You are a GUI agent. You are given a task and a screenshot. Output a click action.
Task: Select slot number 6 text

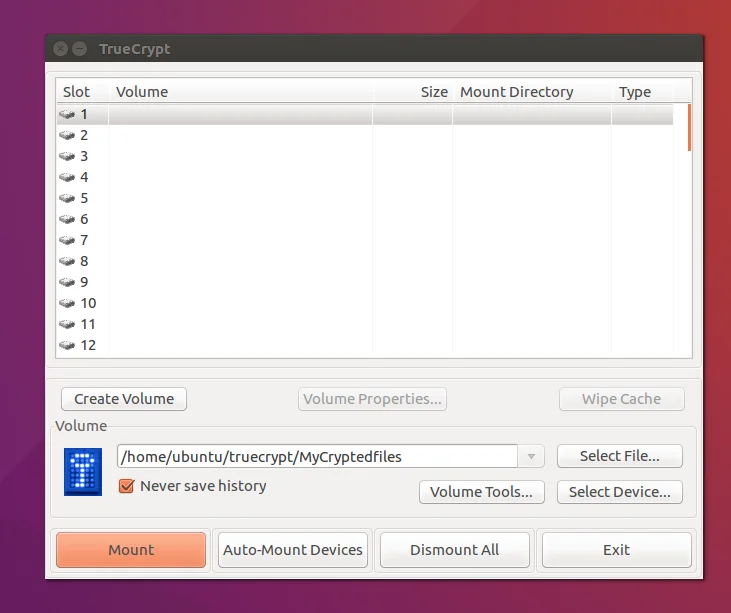point(84,219)
